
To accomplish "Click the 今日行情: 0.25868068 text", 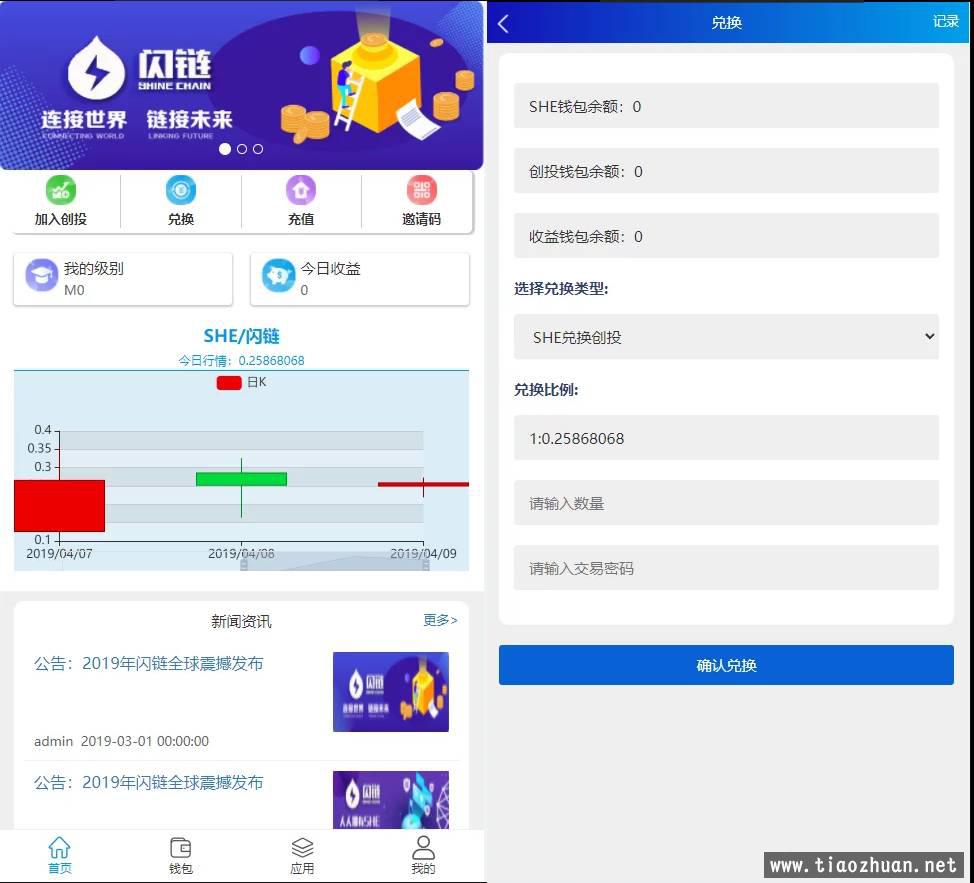I will (241, 361).
